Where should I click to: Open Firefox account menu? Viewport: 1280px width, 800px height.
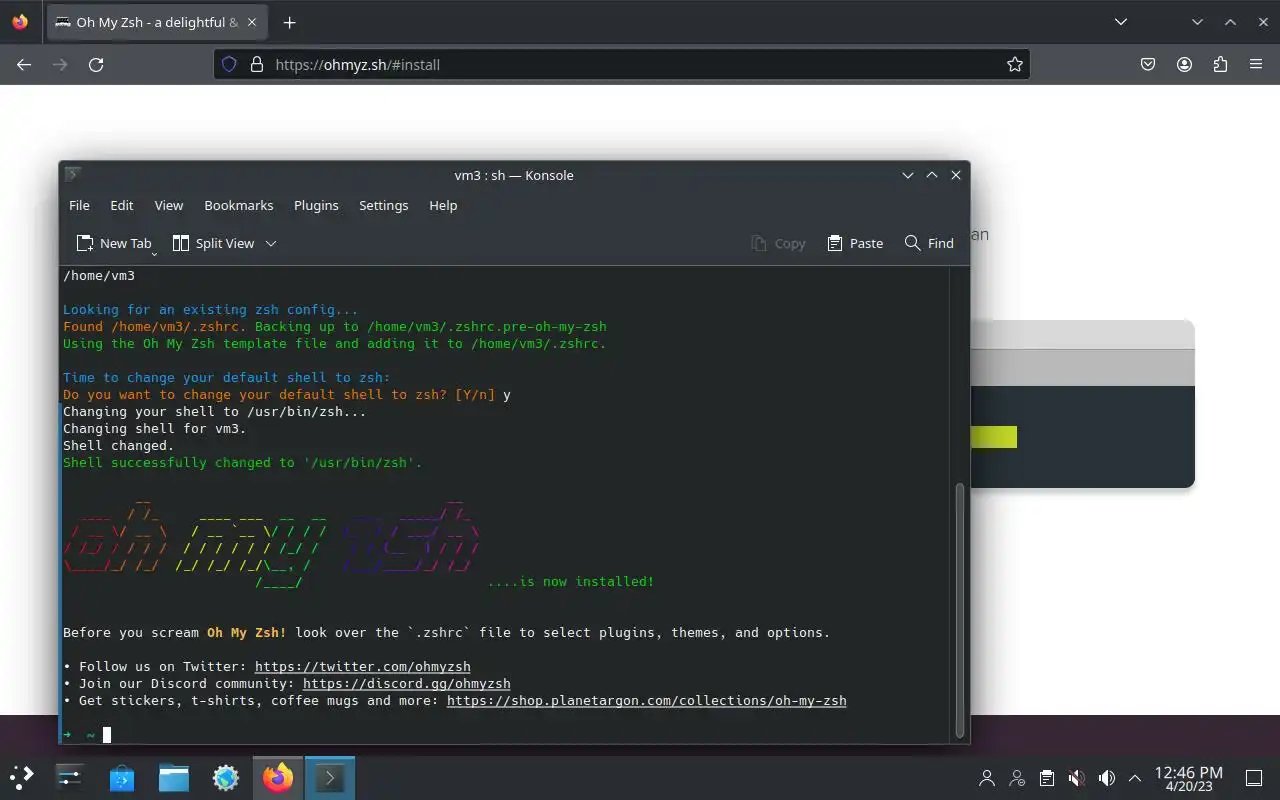point(1184,64)
